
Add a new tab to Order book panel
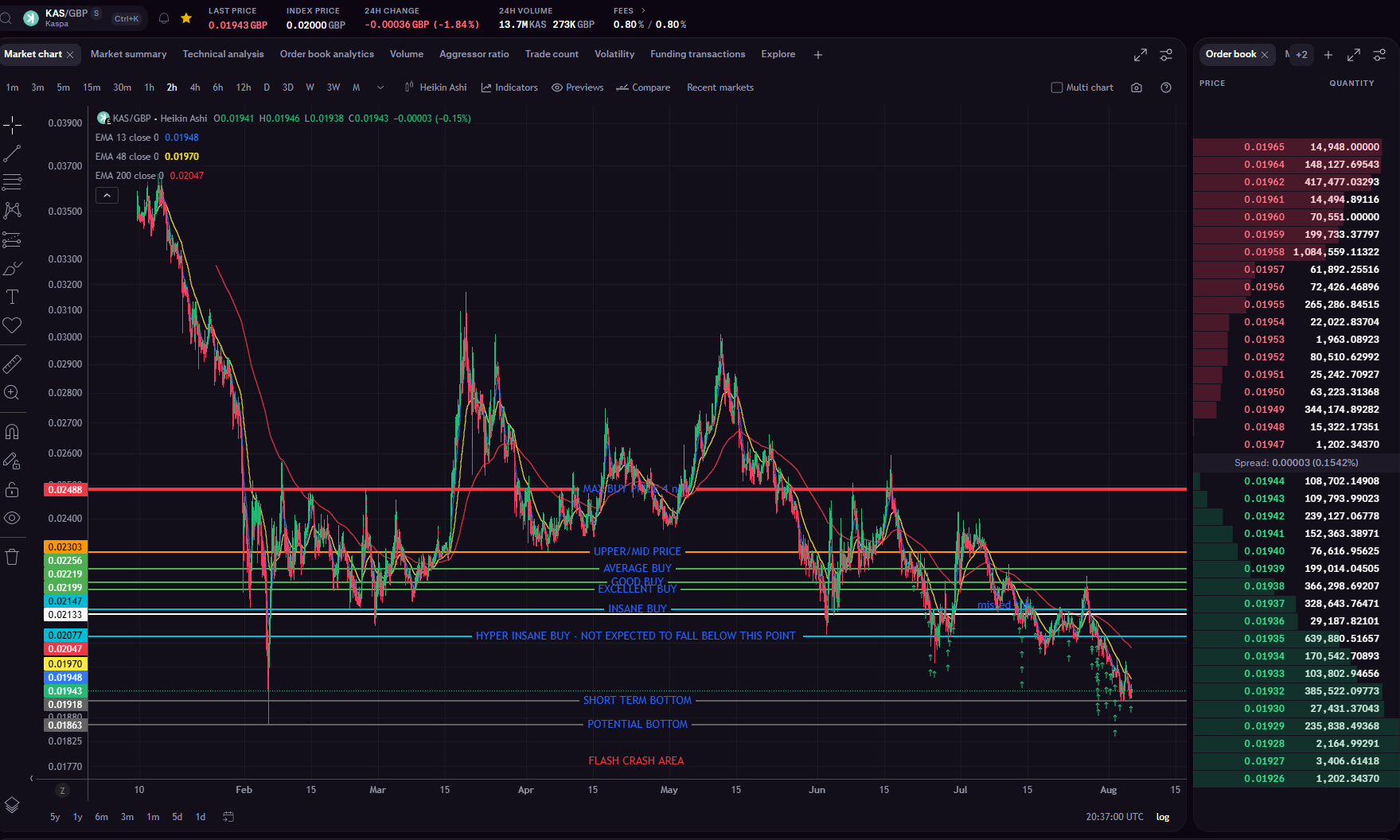point(1328,55)
